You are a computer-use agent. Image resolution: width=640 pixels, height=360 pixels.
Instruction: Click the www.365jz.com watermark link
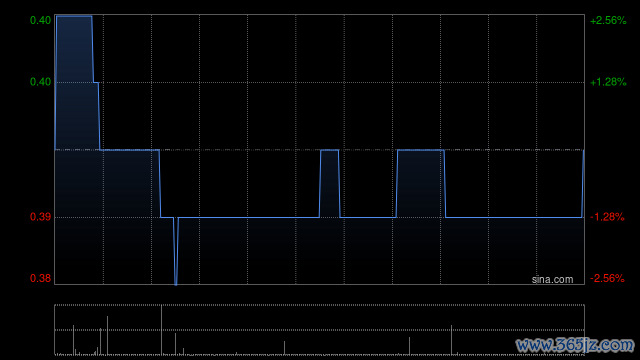click(x=575, y=345)
